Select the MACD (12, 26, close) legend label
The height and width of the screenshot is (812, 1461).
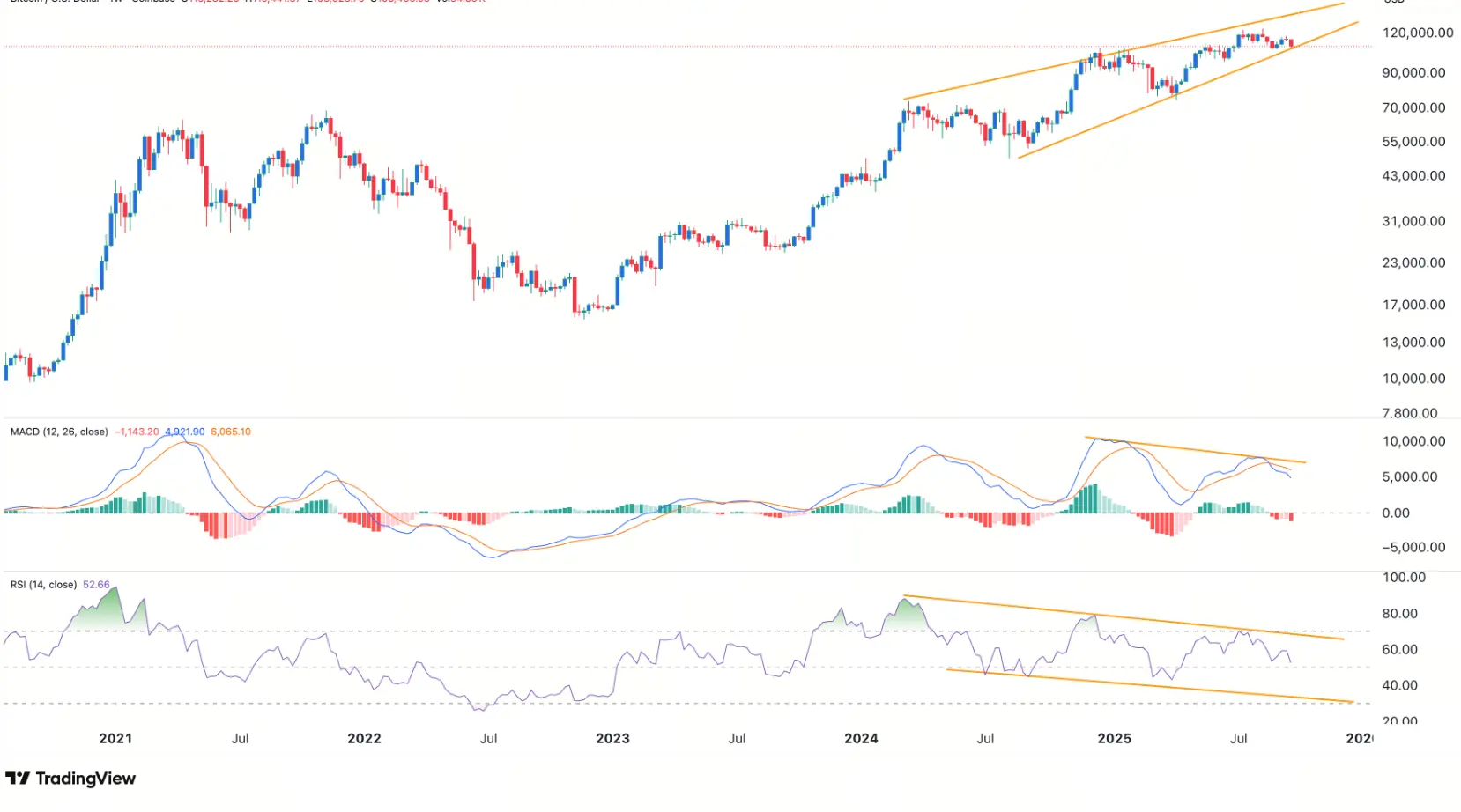[59, 432]
